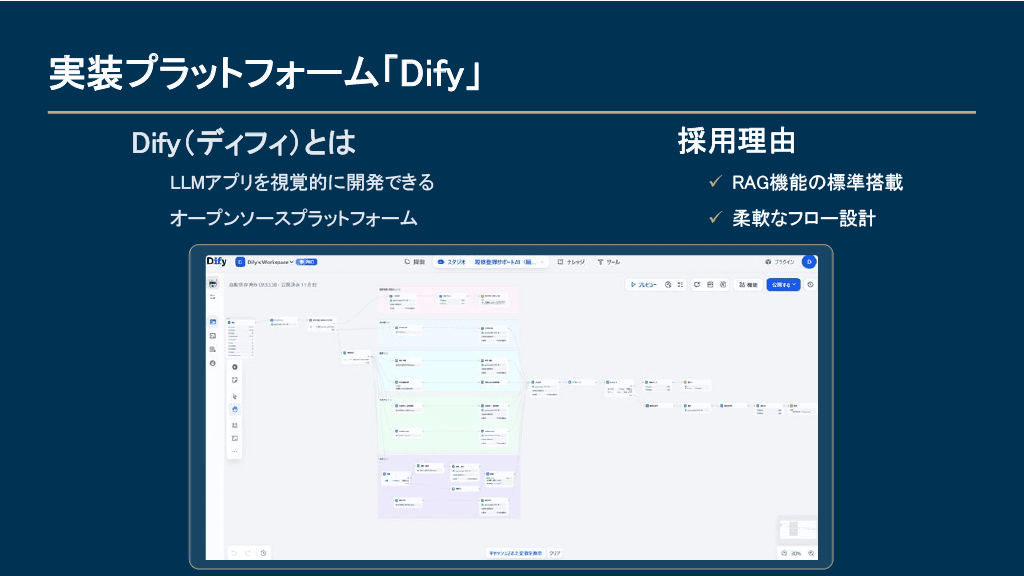The image size is (1024, 576).
Task: Click the zoom out magnifier icon
Action: click(784, 553)
